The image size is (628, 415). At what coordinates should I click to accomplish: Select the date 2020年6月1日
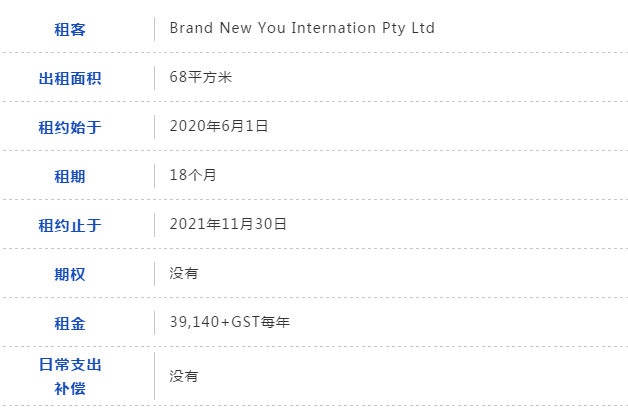[x=219, y=126]
